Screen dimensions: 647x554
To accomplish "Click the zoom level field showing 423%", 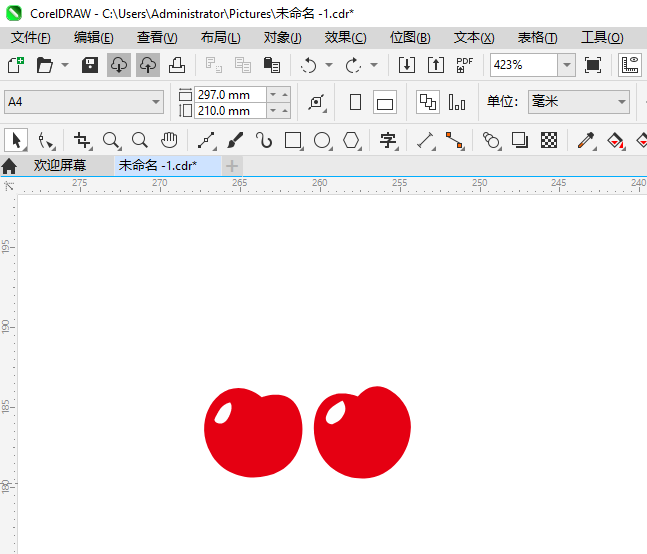I will point(524,65).
